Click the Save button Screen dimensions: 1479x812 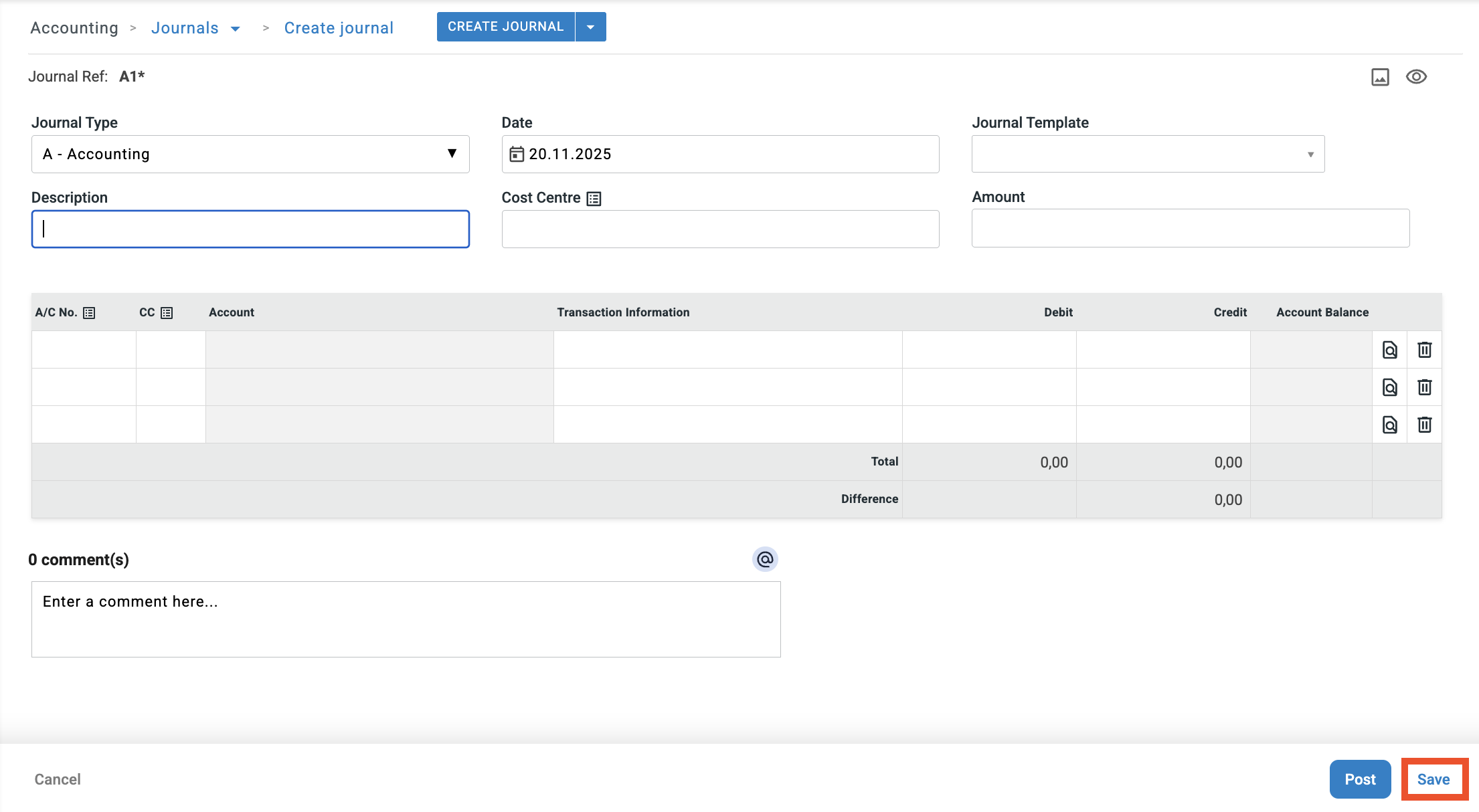tap(1433, 779)
